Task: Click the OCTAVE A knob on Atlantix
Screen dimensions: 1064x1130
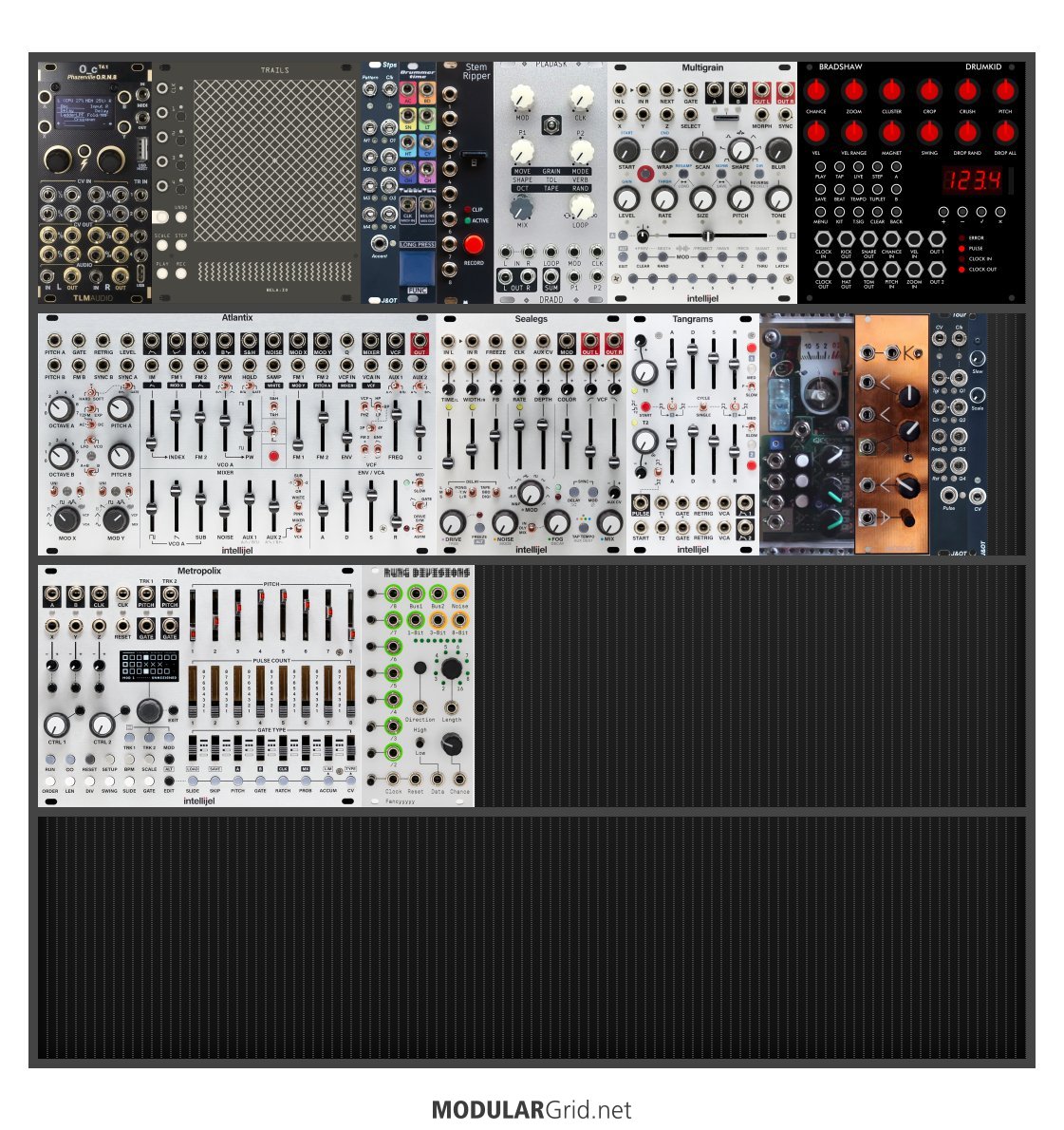Action: pyautogui.click(x=61, y=408)
